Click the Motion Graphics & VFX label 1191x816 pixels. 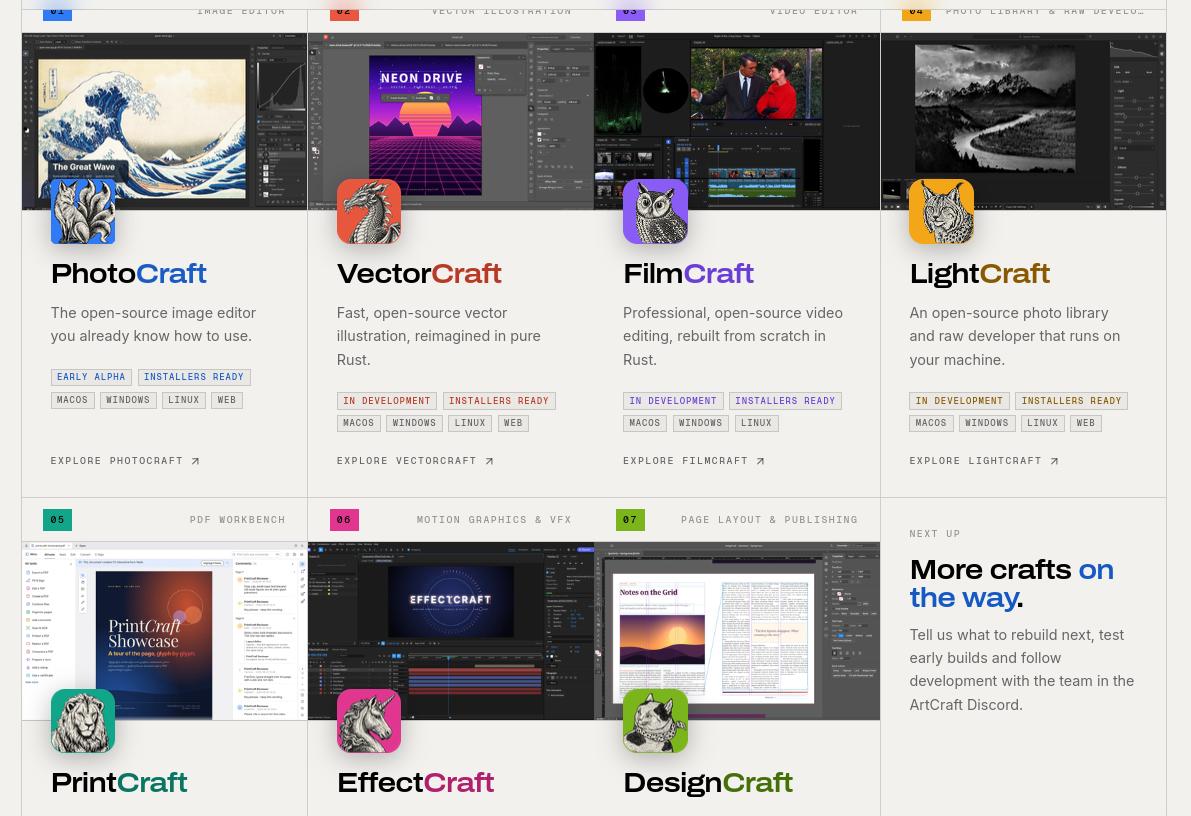coord(494,520)
